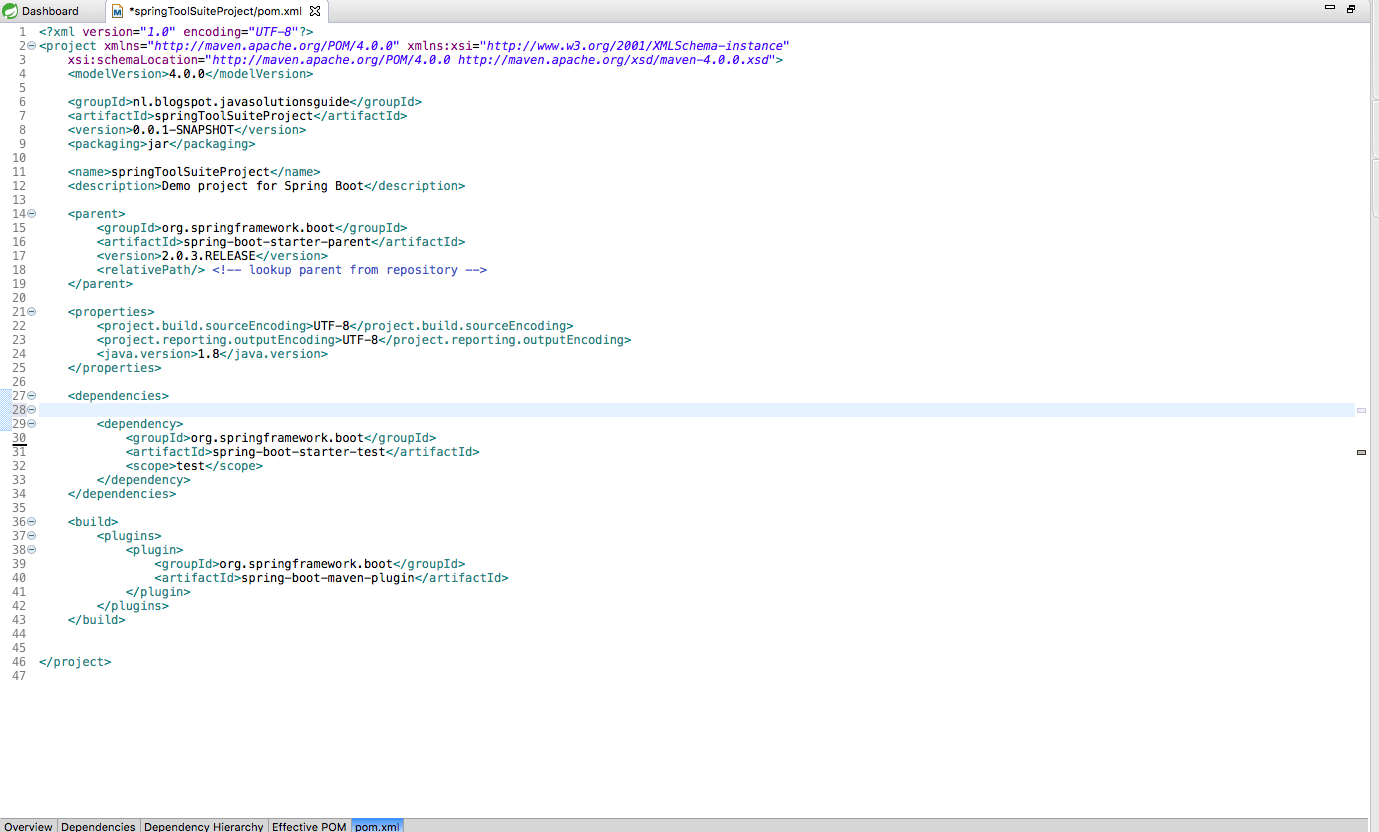Click groupId org.springframework.boot on line 39
The width and height of the screenshot is (1379, 832).
pyautogui.click(x=310, y=564)
